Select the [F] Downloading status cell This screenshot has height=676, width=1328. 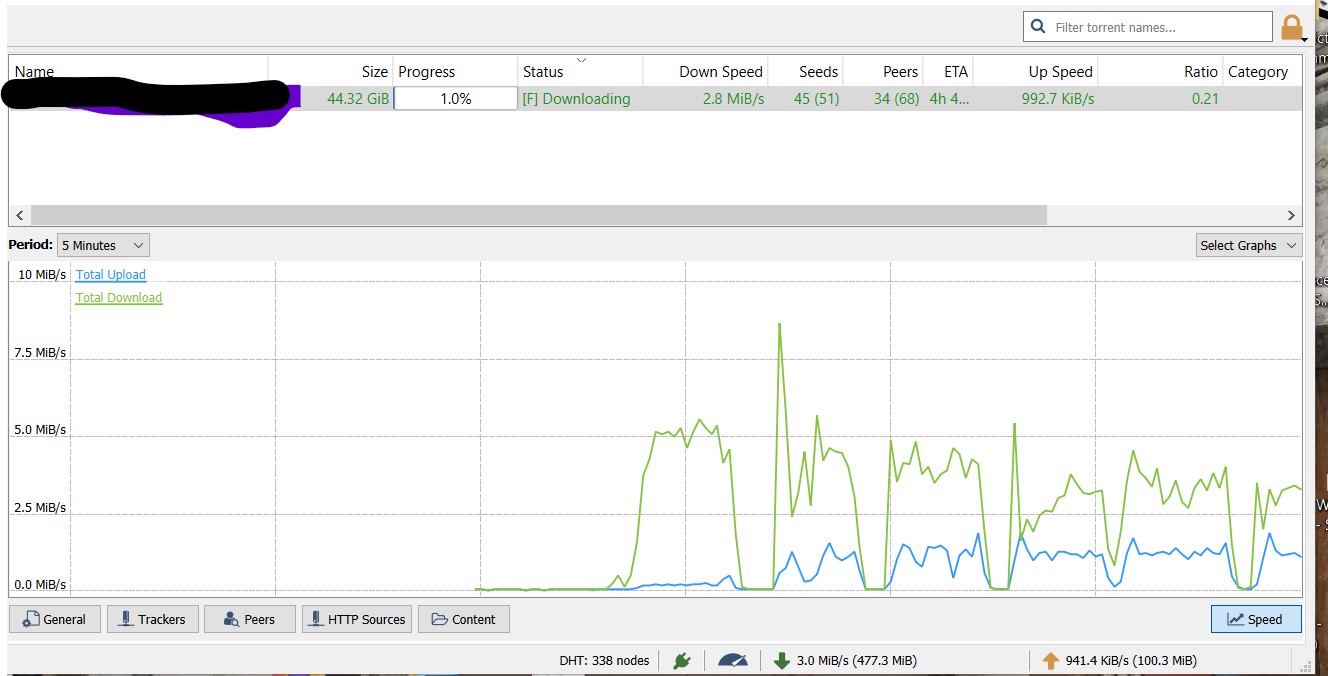(x=576, y=98)
